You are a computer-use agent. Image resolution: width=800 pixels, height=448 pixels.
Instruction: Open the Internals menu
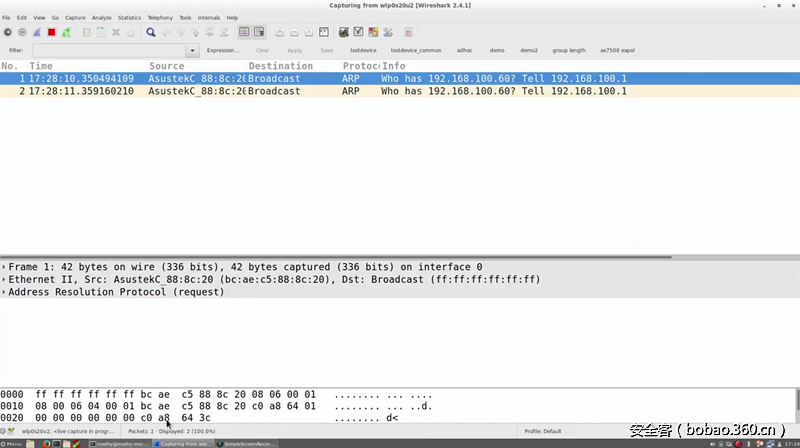pos(209,17)
